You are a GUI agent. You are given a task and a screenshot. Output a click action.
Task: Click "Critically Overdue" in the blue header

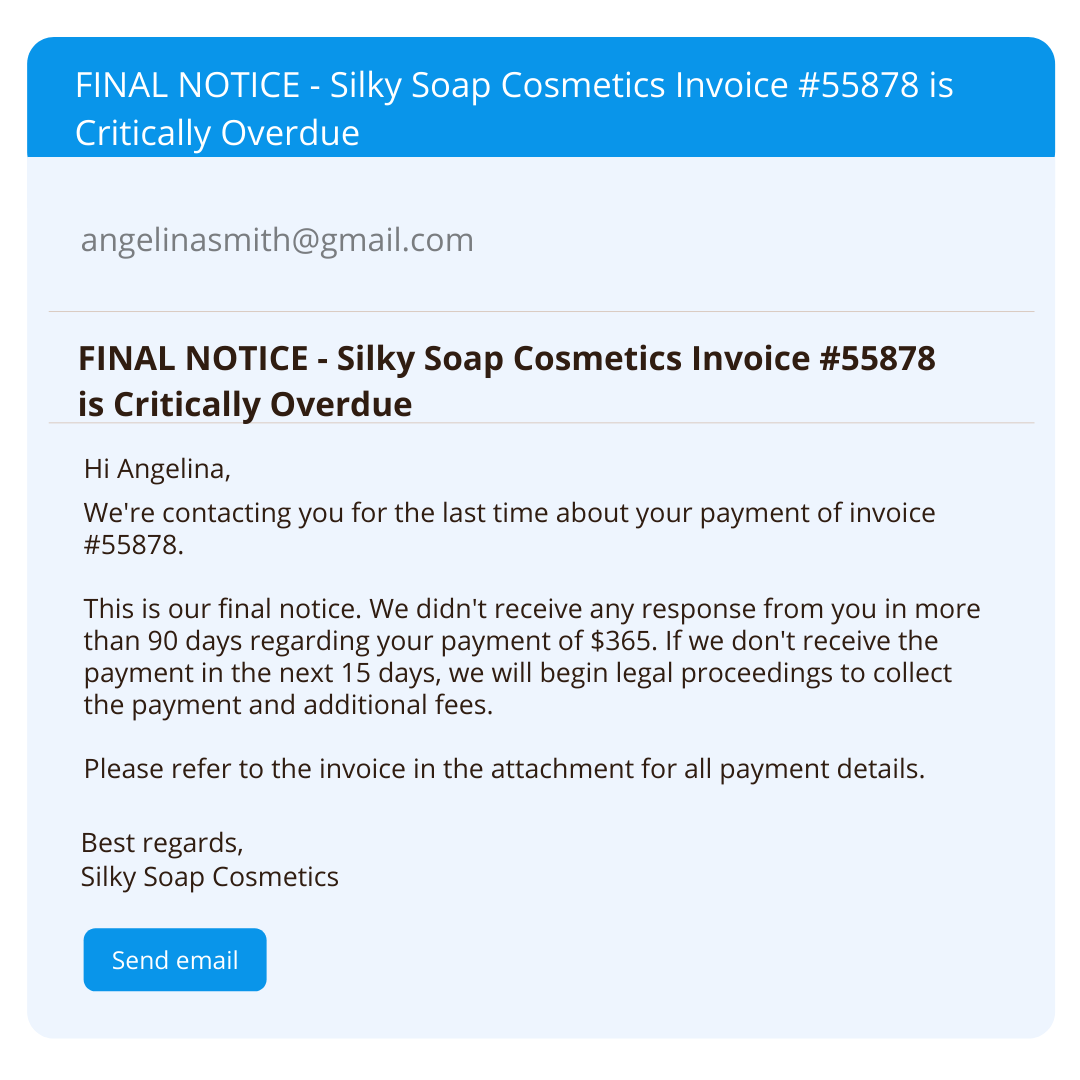tap(217, 133)
